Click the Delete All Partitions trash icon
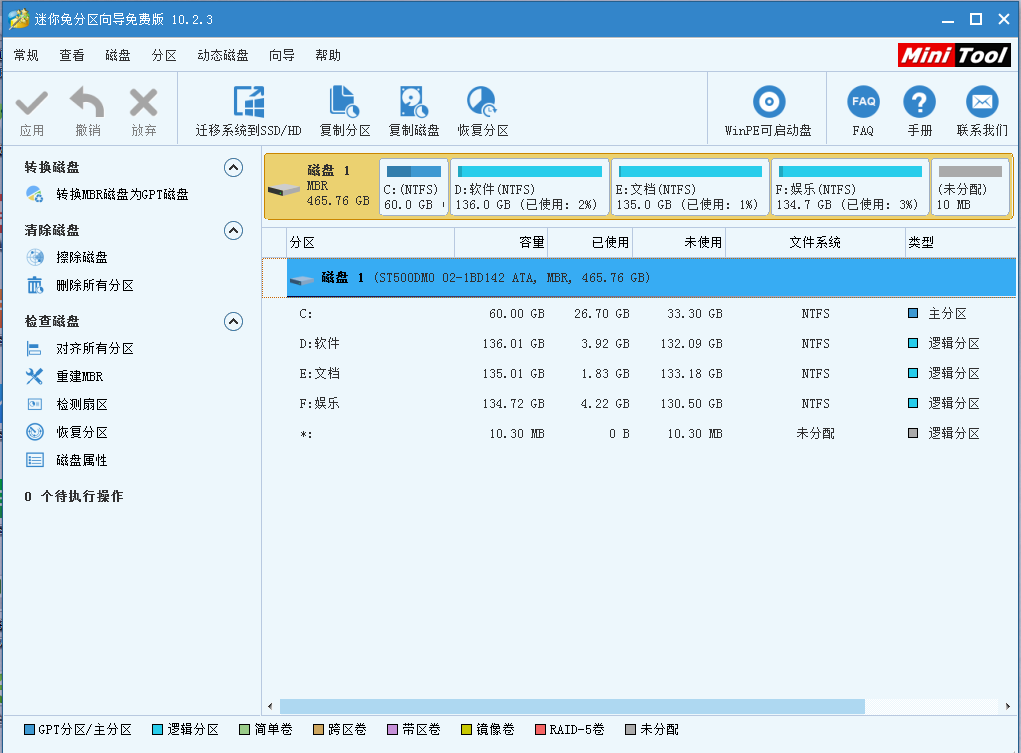Viewport: 1021px width, 753px height. (35, 285)
